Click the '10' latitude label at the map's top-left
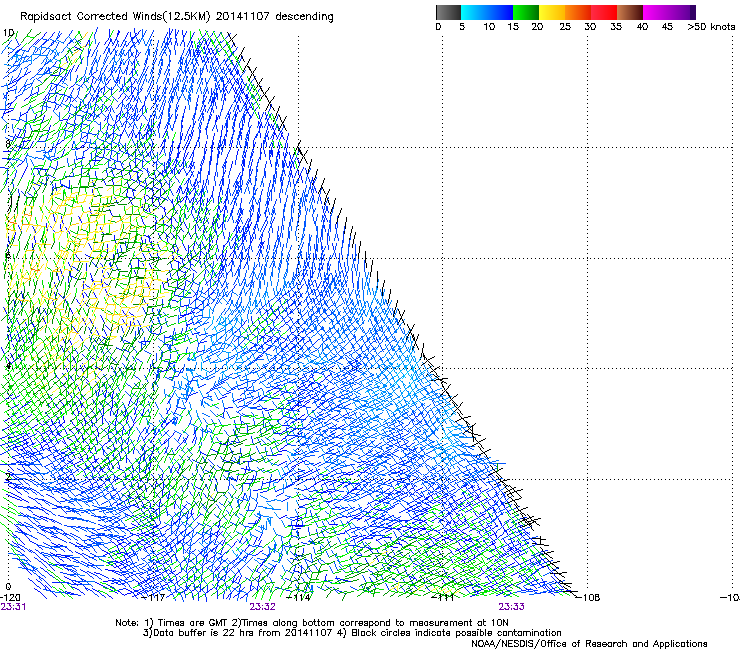The image size is (740, 650). [x=8, y=33]
